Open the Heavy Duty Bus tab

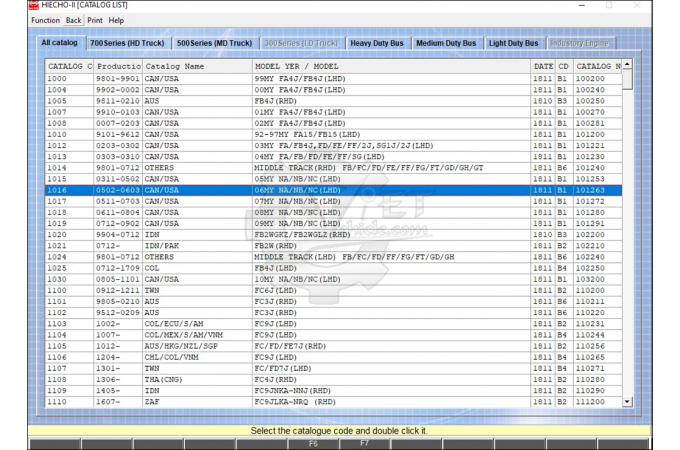[x=377, y=43]
